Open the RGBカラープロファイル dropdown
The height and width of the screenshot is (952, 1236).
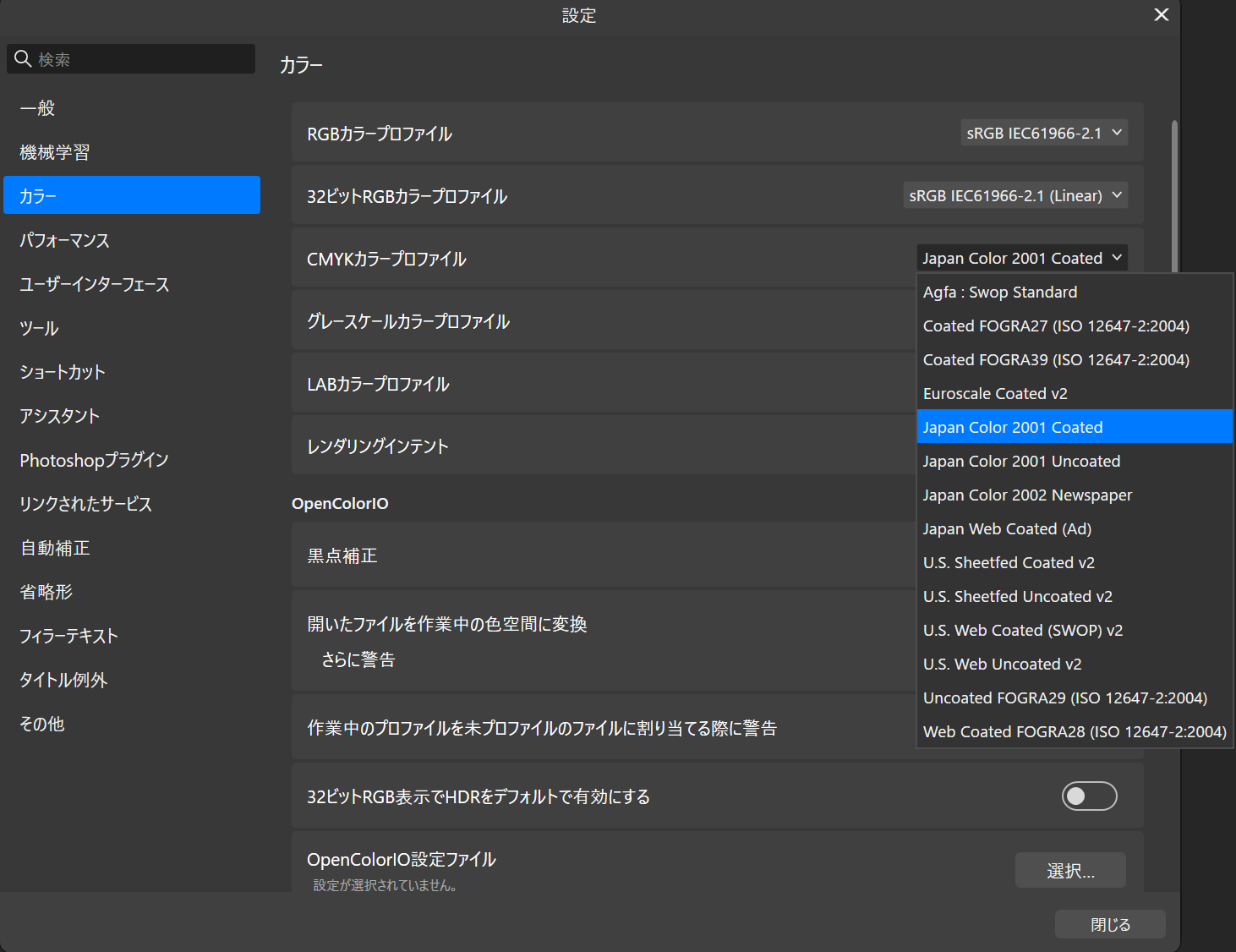(x=1044, y=133)
